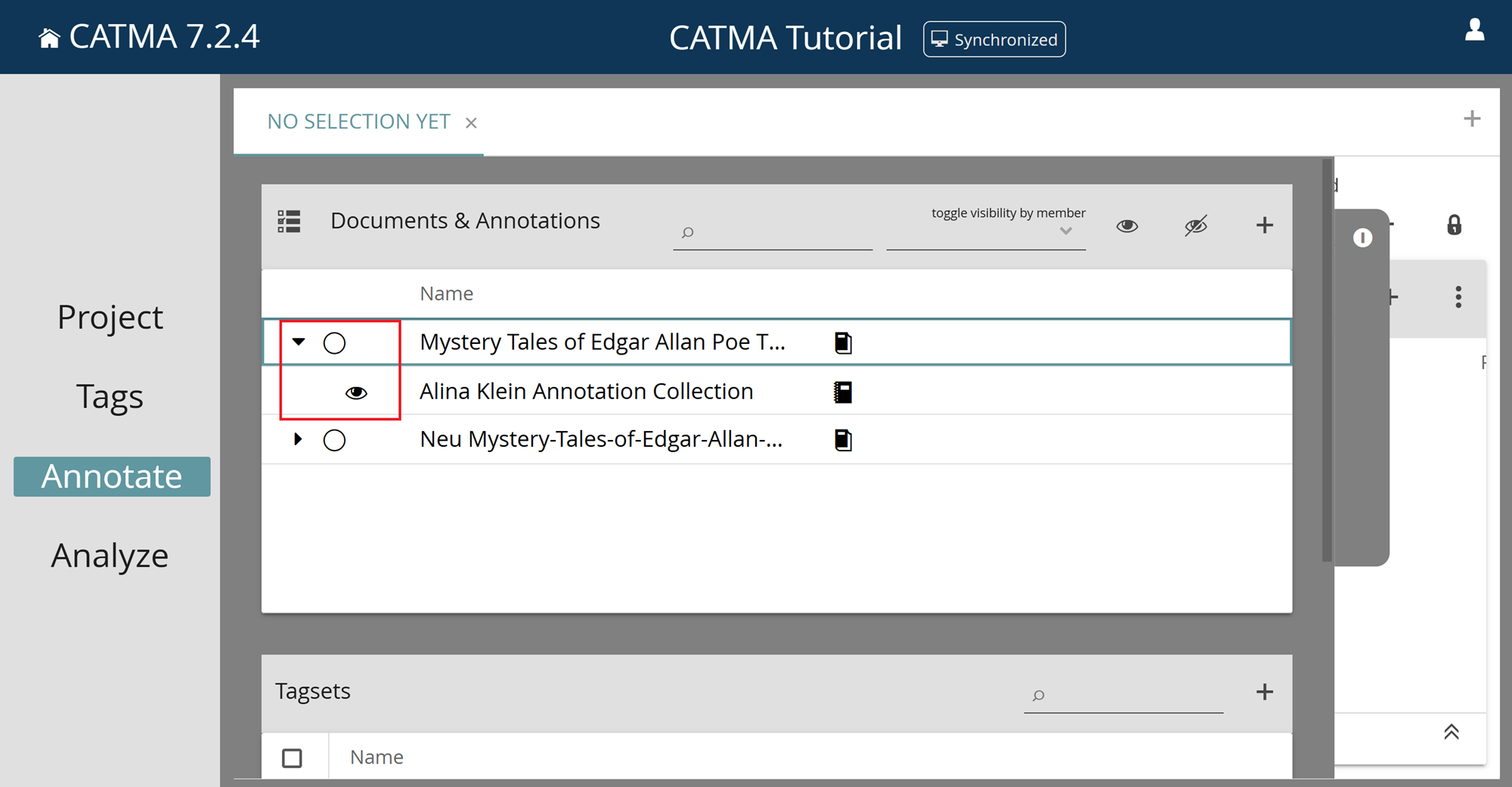This screenshot has width=1512, height=787.
Task: Show all annotation collections via eye icon
Action: click(1126, 225)
